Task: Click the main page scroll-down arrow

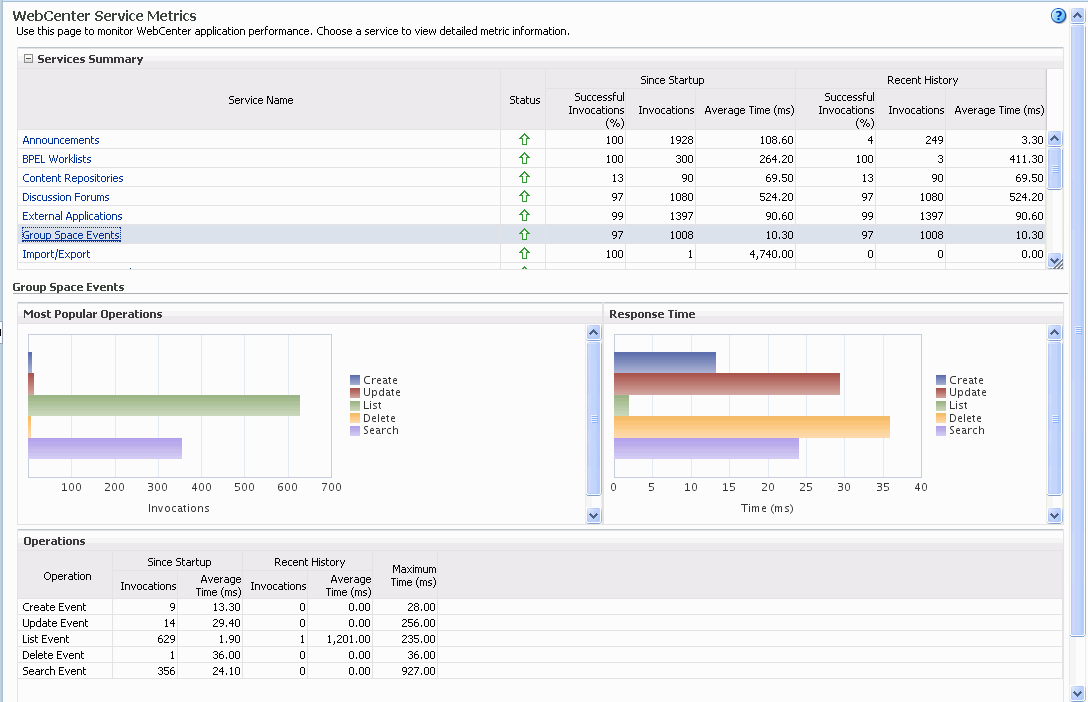Action: (x=1078, y=693)
